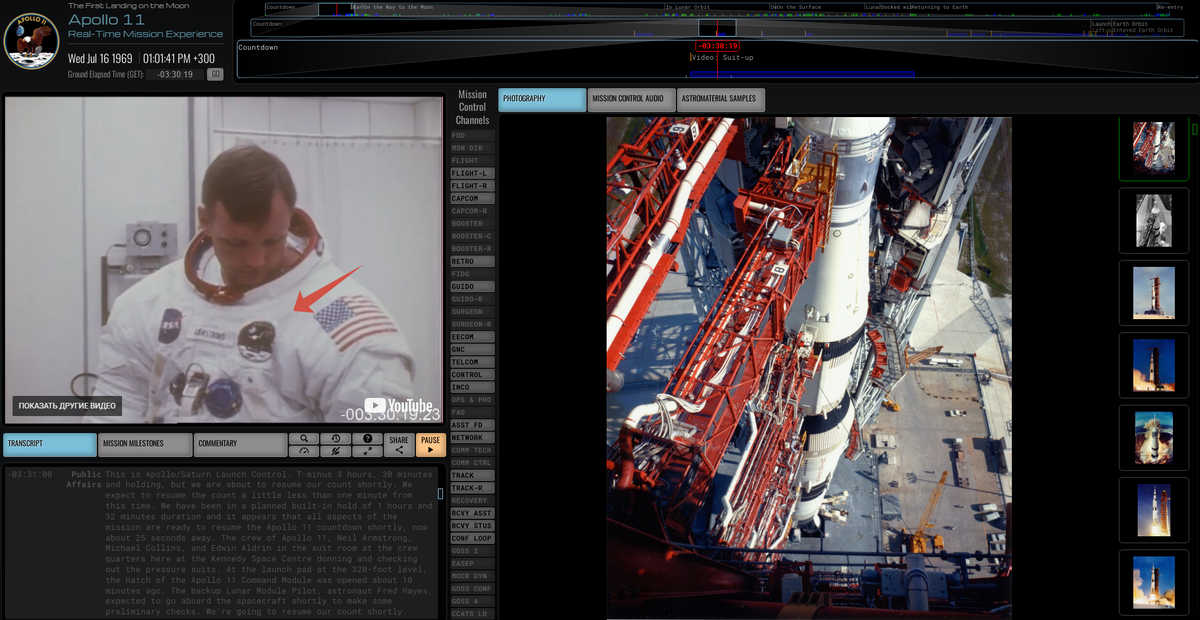The image size is (1200, 620).
Task: Open the Mission Control Audio tab
Action: tap(631, 99)
